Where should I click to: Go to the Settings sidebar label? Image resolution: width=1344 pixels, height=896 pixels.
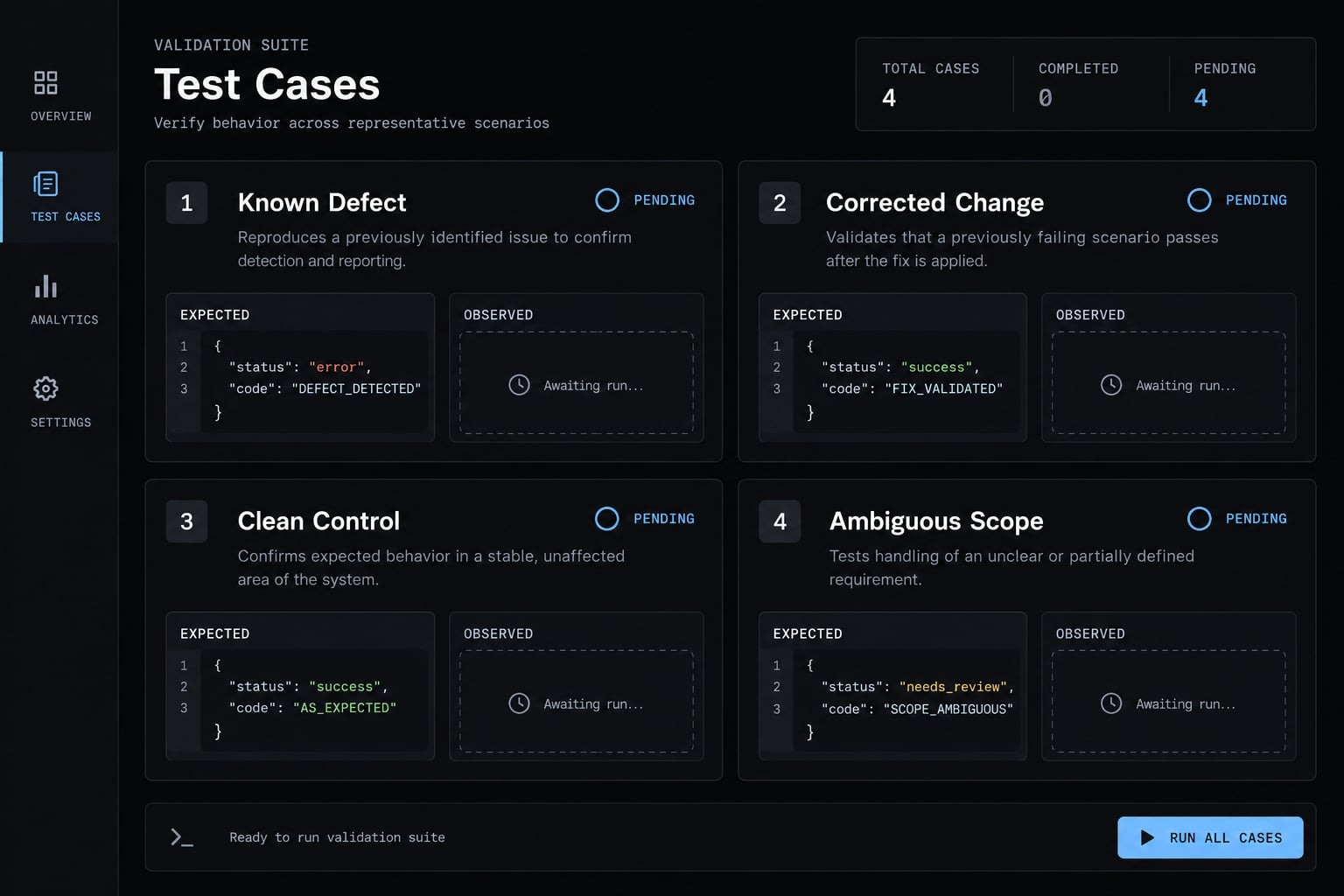point(61,423)
